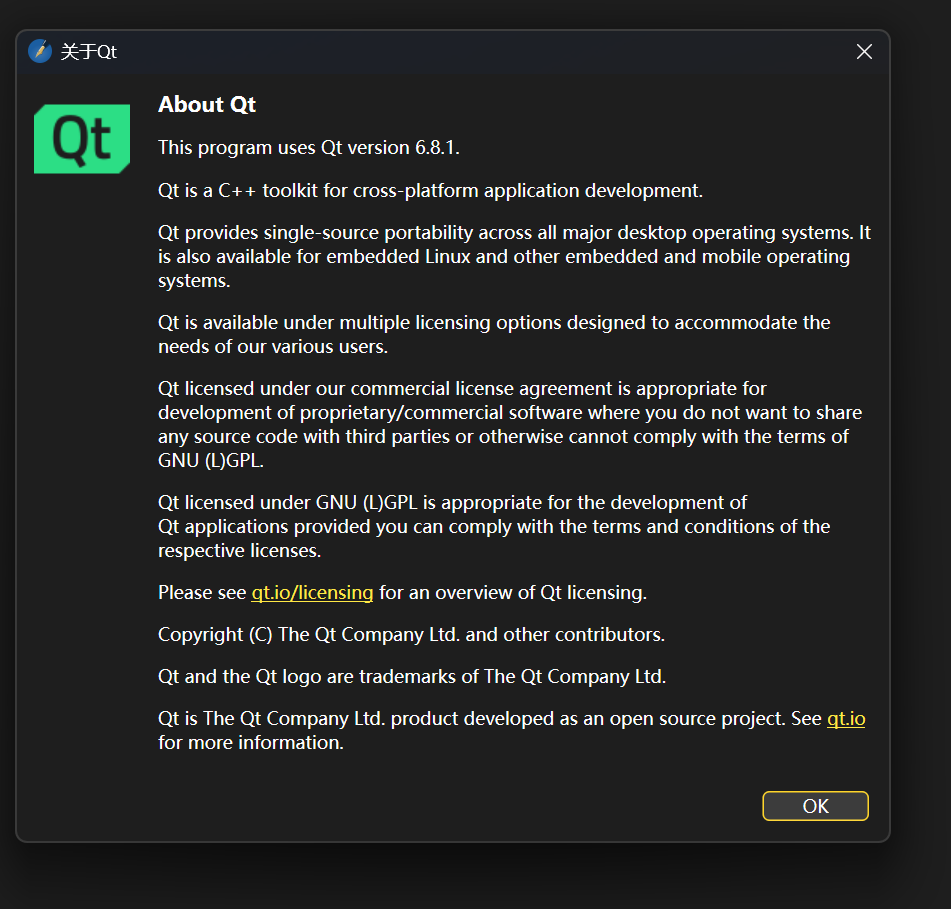
Task: Close the About Qt dialog window
Action: coord(864,51)
